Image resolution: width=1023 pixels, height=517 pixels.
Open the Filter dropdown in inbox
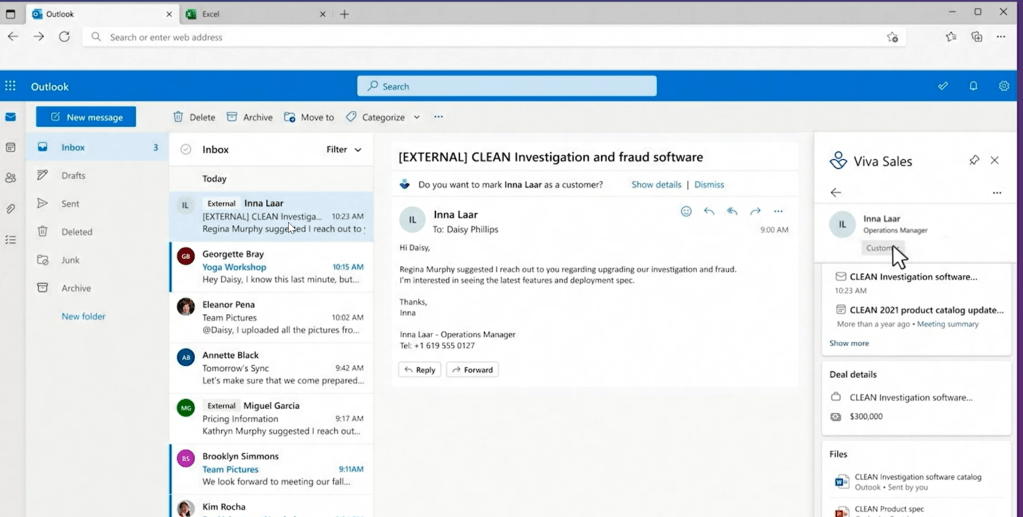[343, 150]
